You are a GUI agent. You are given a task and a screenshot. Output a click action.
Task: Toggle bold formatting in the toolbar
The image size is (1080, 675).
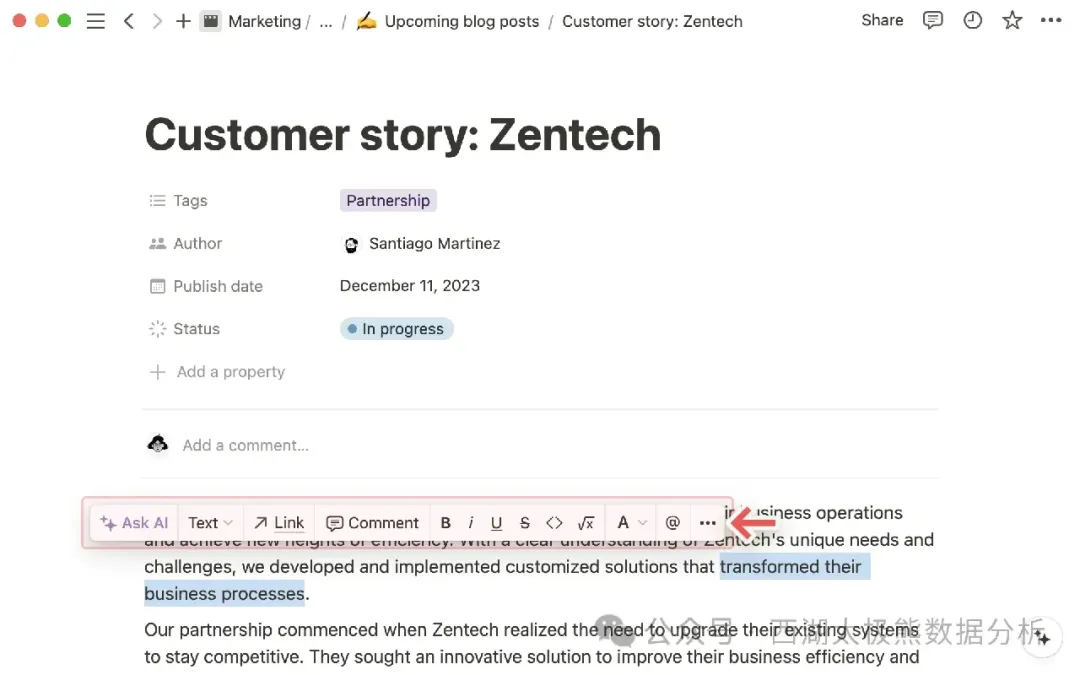click(x=446, y=523)
